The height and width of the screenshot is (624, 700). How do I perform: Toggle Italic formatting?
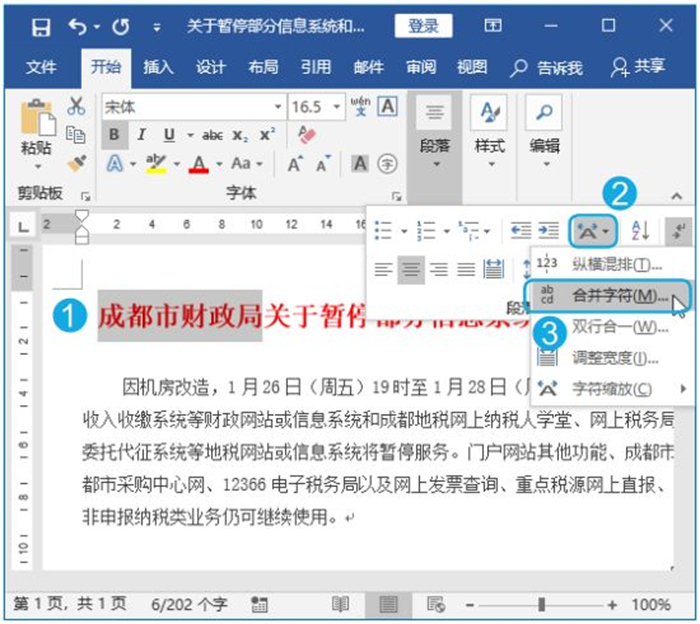142,135
